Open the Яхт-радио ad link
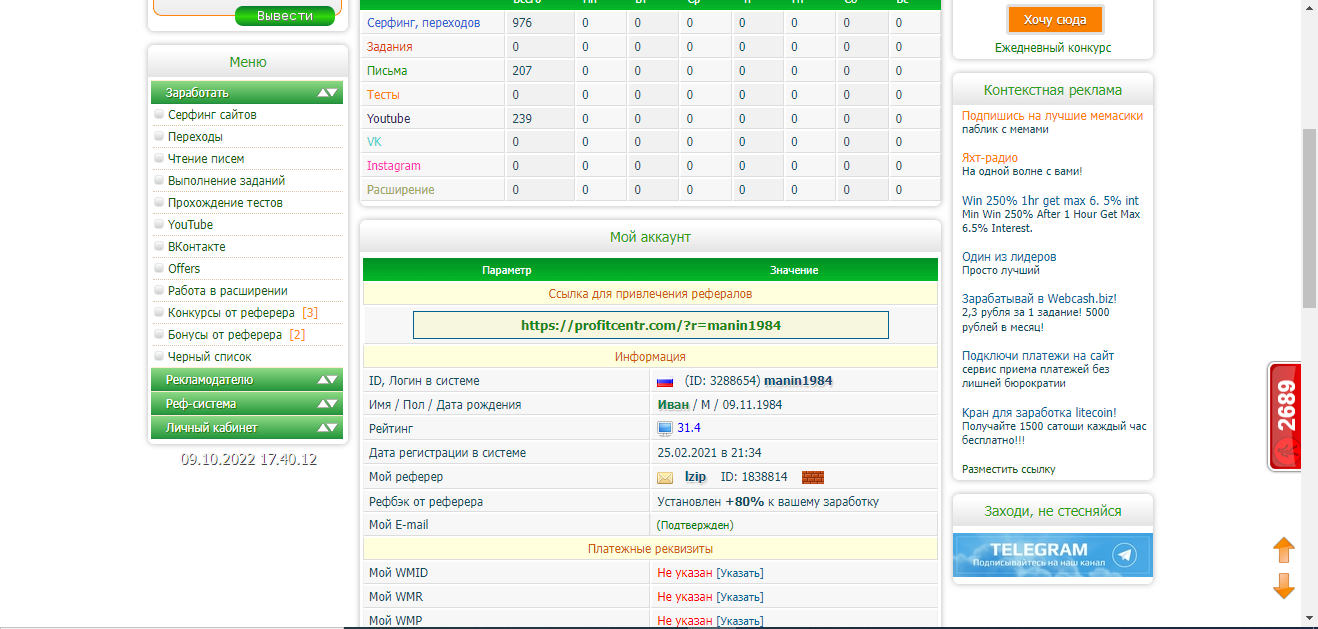 990,158
